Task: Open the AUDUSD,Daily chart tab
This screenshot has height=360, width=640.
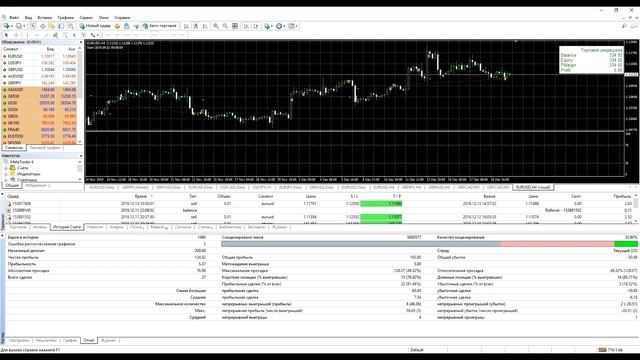Action: coord(102,187)
